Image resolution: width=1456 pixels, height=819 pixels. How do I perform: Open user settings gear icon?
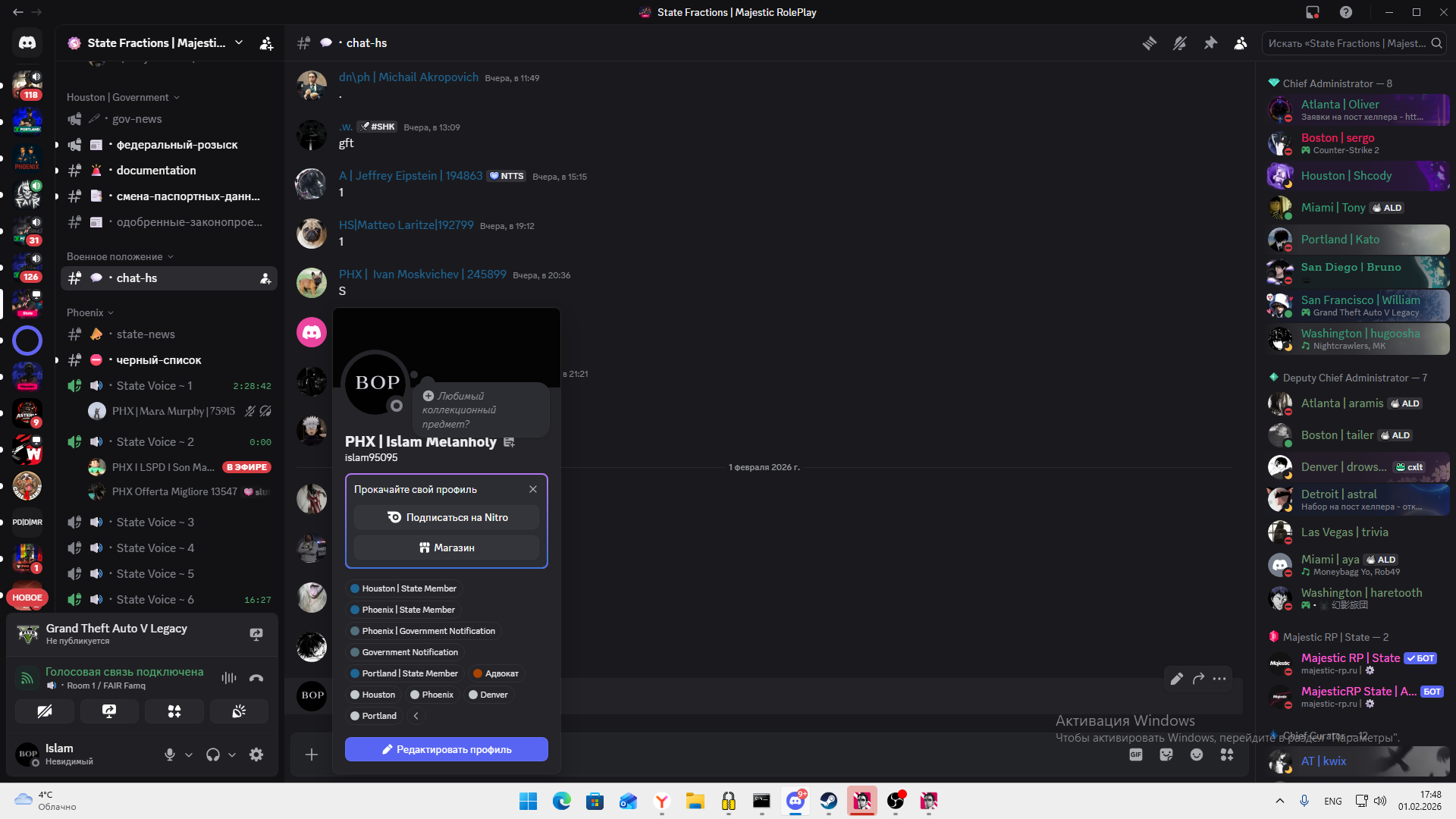coord(256,755)
